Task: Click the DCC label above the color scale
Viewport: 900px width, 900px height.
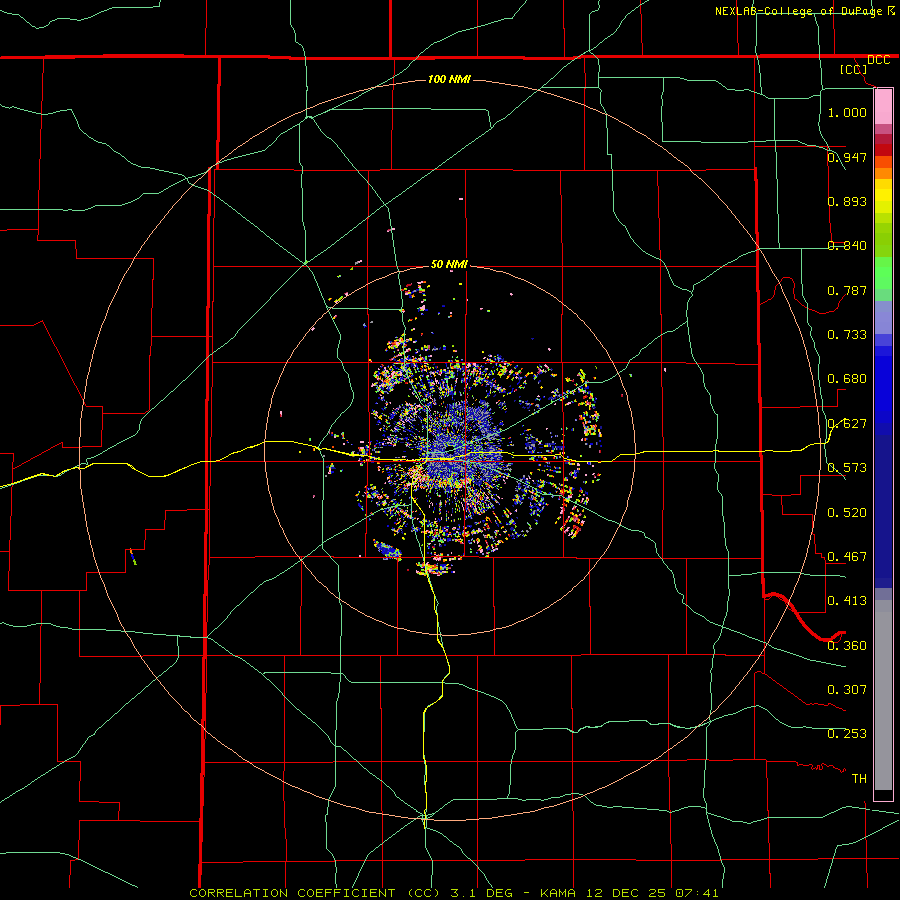Action: point(879,60)
